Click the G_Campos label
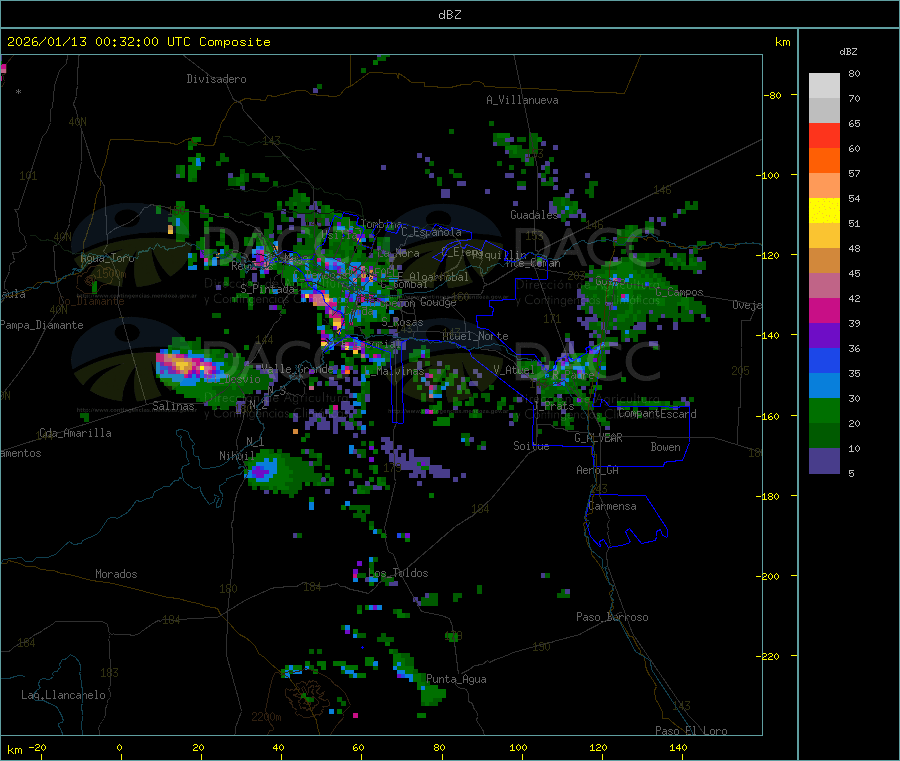 pyautogui.click(x=680, y=292)
